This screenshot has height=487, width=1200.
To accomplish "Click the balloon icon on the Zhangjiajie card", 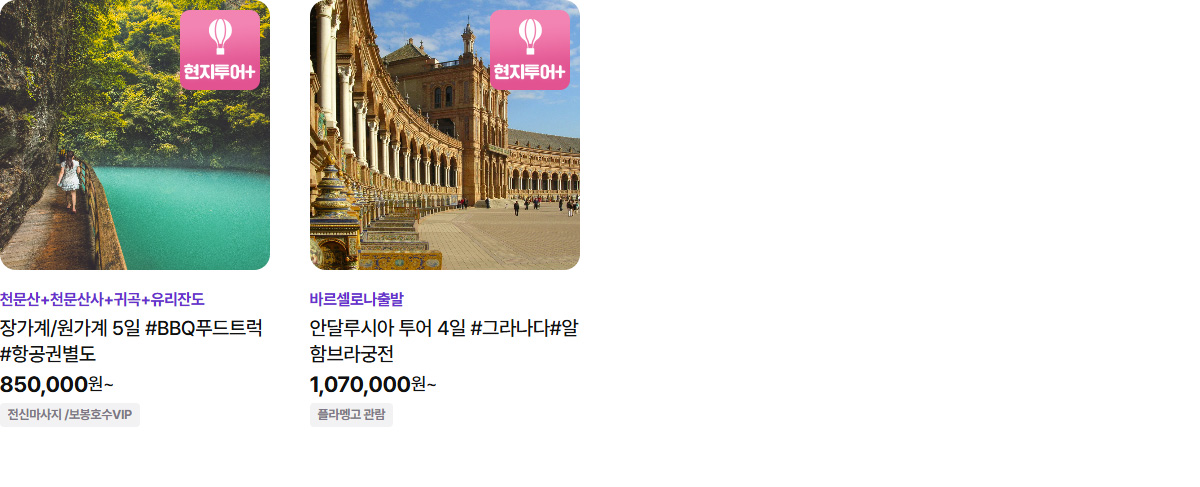I will coord(220,36).
